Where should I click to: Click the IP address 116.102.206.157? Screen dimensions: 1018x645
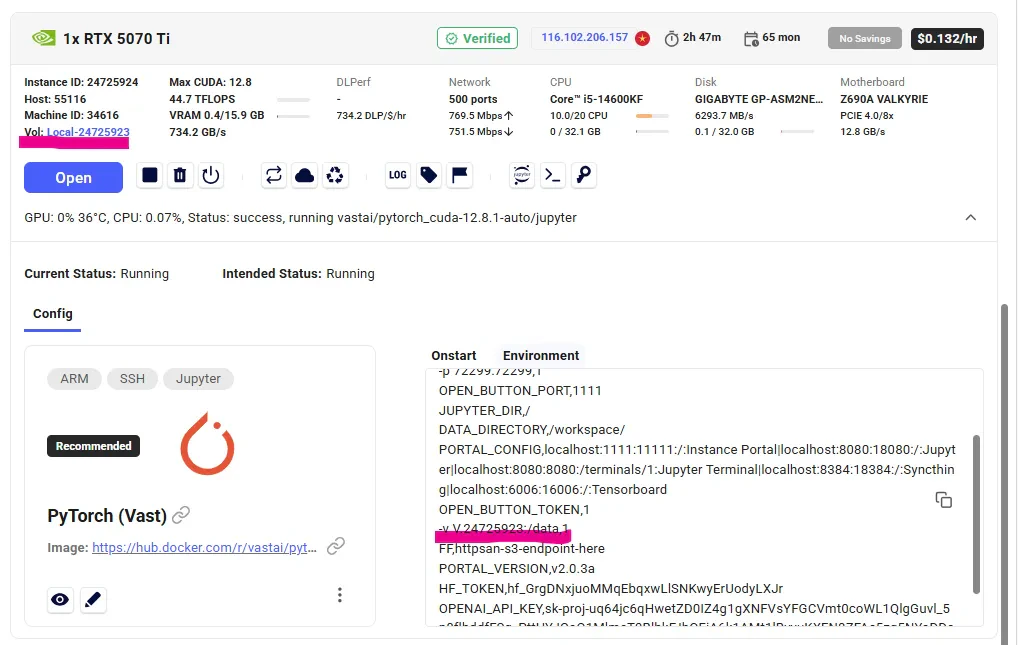584,38
